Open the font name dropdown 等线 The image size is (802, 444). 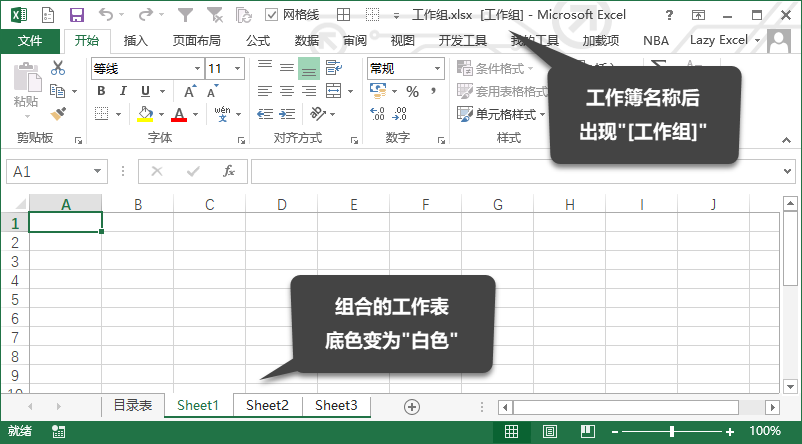point(196,68)
